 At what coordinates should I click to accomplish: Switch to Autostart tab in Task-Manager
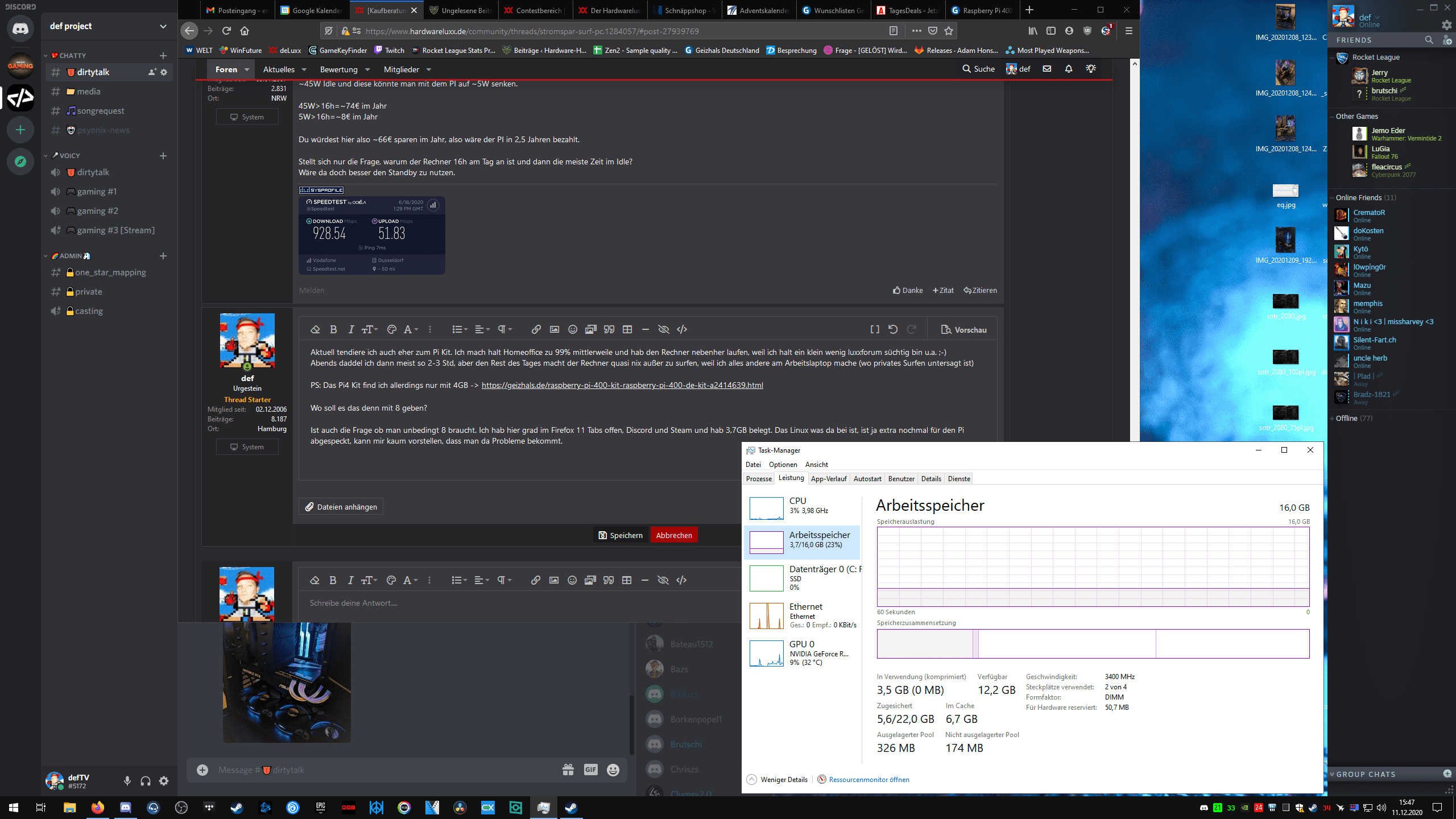(x=867, y=479)
